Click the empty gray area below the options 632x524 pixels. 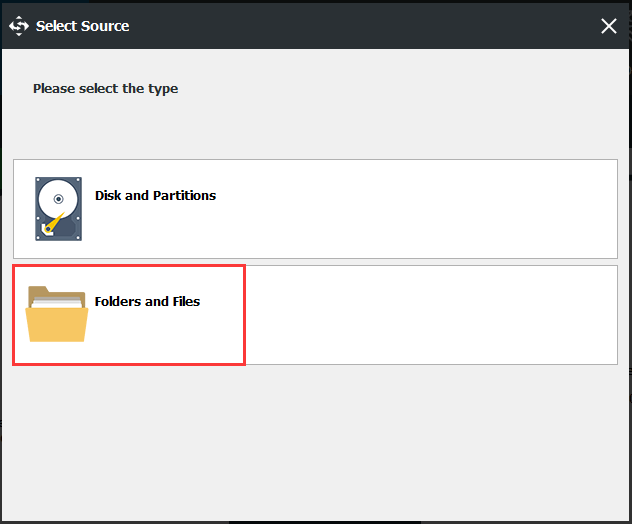[x=315, y=441]
